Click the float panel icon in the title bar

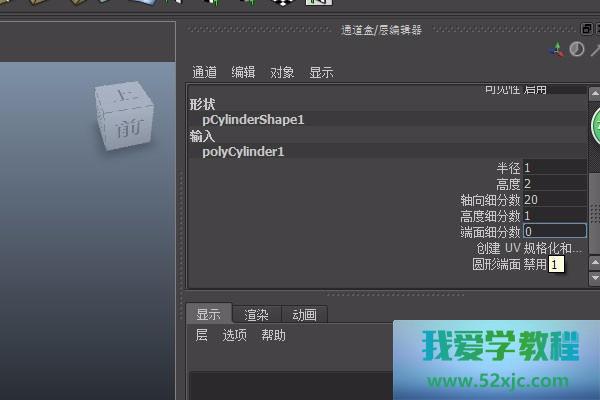click(x=587, y=30)
